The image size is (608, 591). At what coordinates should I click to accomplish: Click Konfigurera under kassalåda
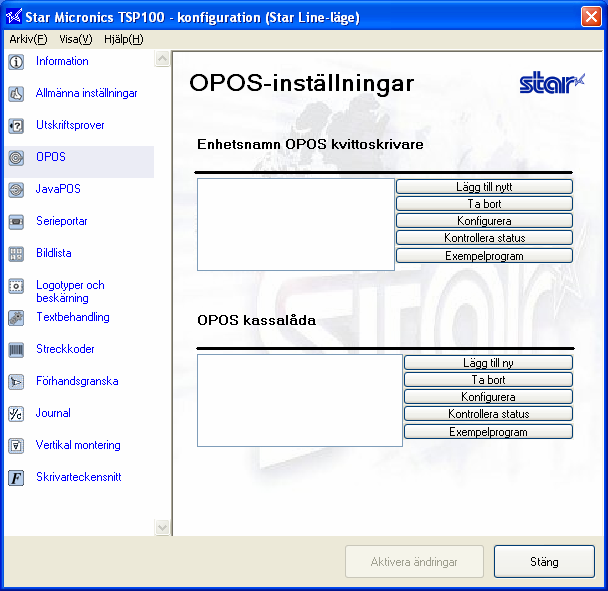488,397
